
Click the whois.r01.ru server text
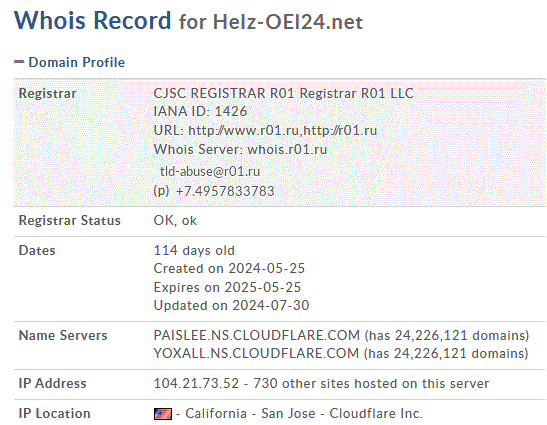pyautogui.click(x=287, y=149)
